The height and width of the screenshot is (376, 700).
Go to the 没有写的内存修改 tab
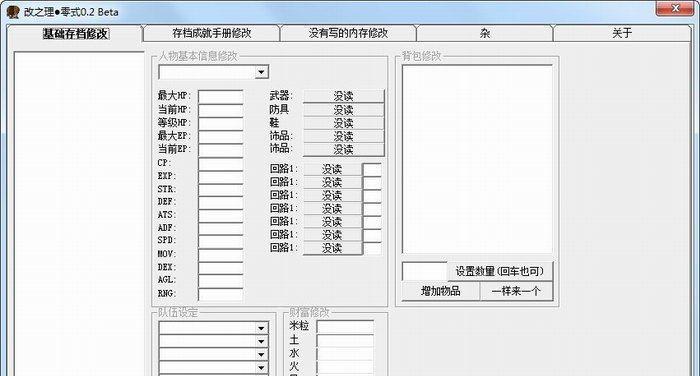[348, 33]
